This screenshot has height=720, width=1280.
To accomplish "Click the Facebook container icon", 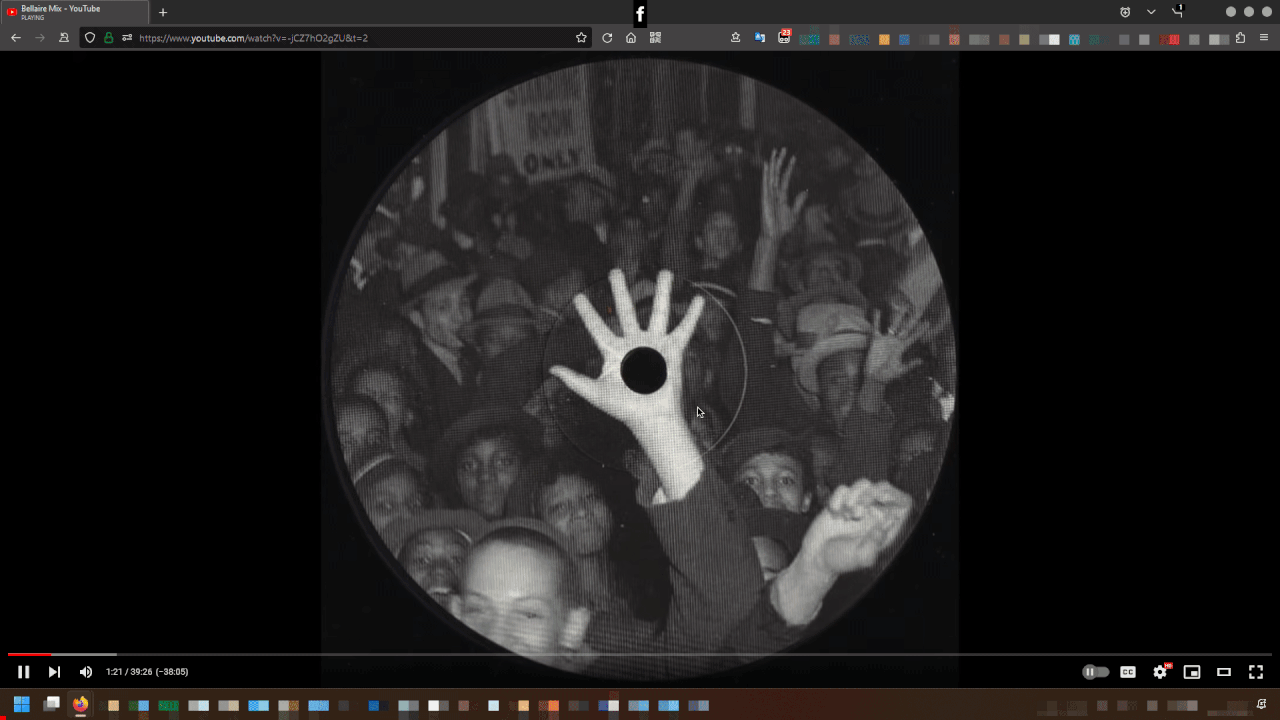I will [640, 14].
